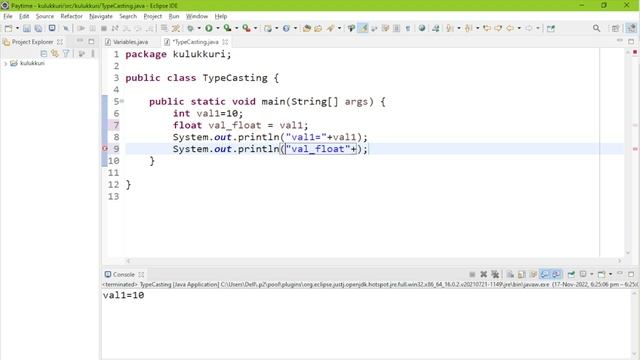
Task: Click the Open Perspective icon
Action: pyautogui.click(x=615, y=28)
